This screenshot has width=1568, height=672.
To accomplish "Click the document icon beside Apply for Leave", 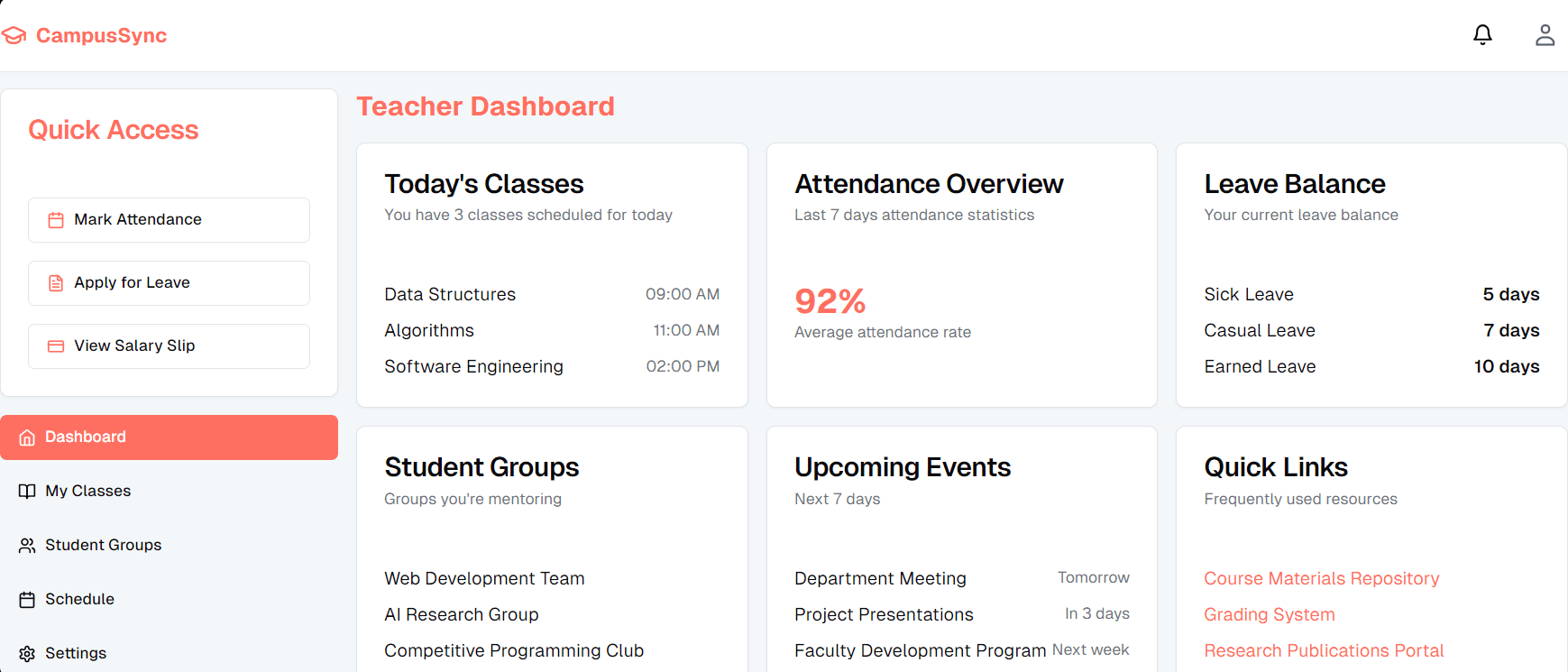I will click(56, 283).
